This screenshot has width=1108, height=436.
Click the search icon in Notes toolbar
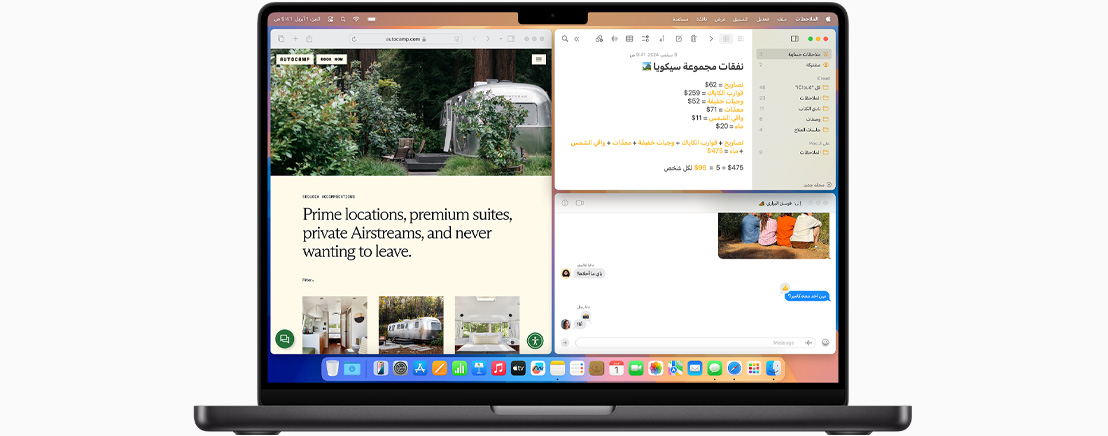click(x=564, y=39)
